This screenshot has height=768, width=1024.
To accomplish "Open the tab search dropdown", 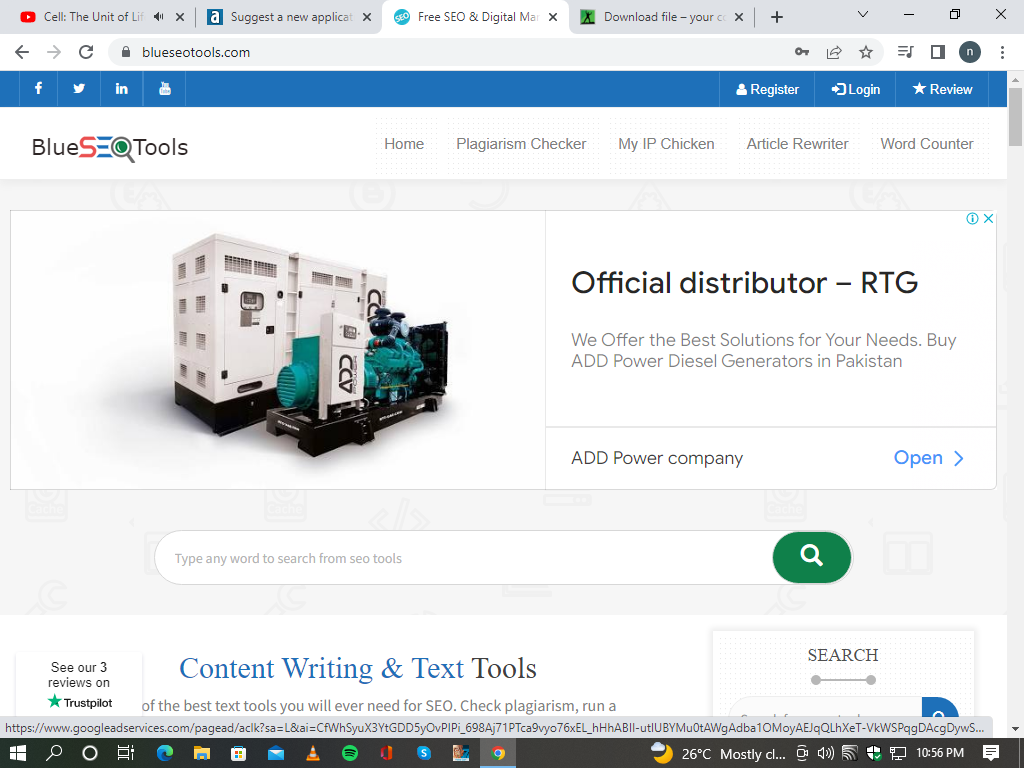I will (863, 14).
